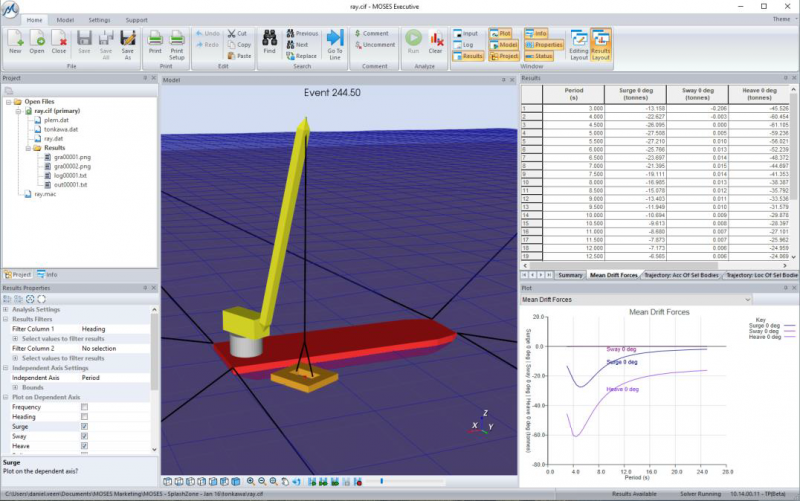
Task: Select tonkawa.dat in the project tree
Action: (61, 130)
